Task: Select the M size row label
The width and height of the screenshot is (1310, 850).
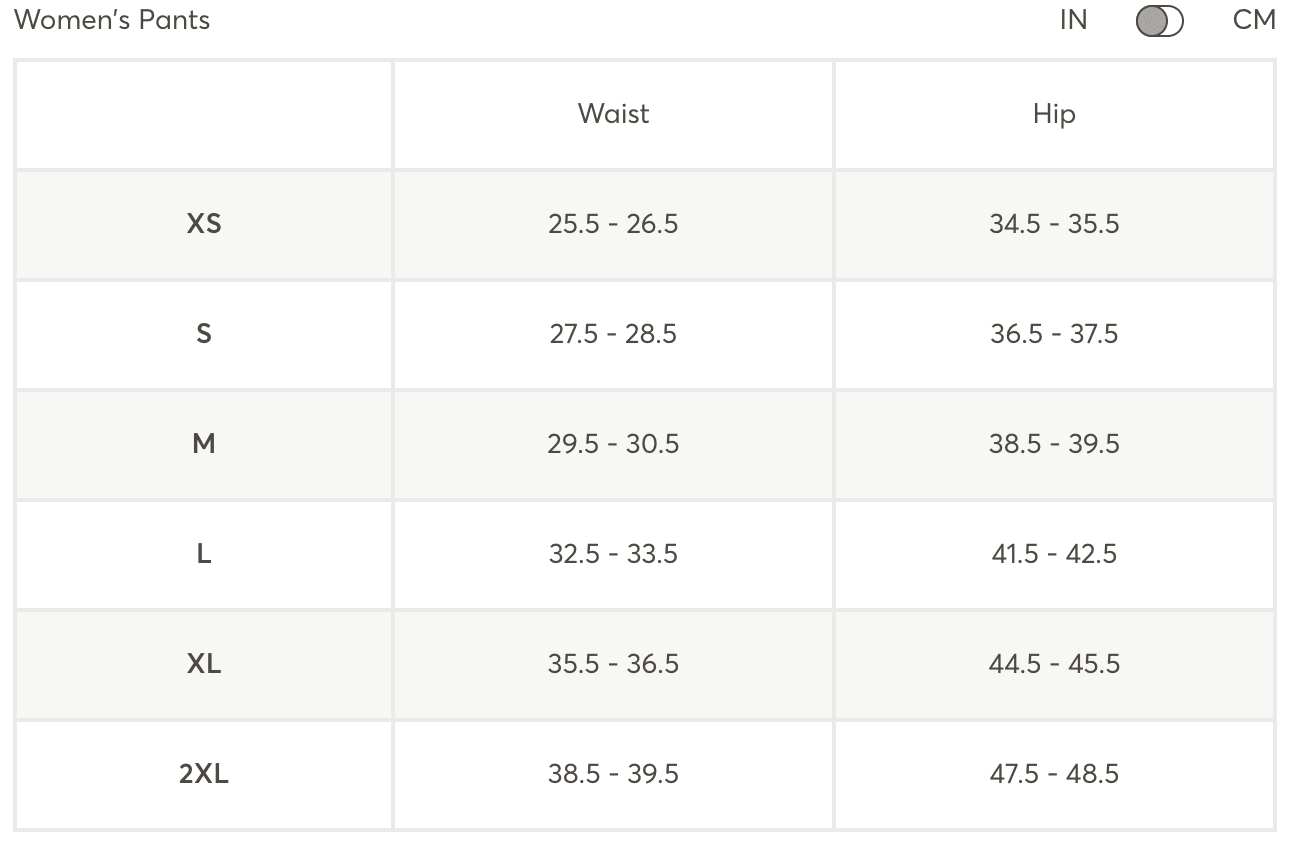Action: pos(204,444)
